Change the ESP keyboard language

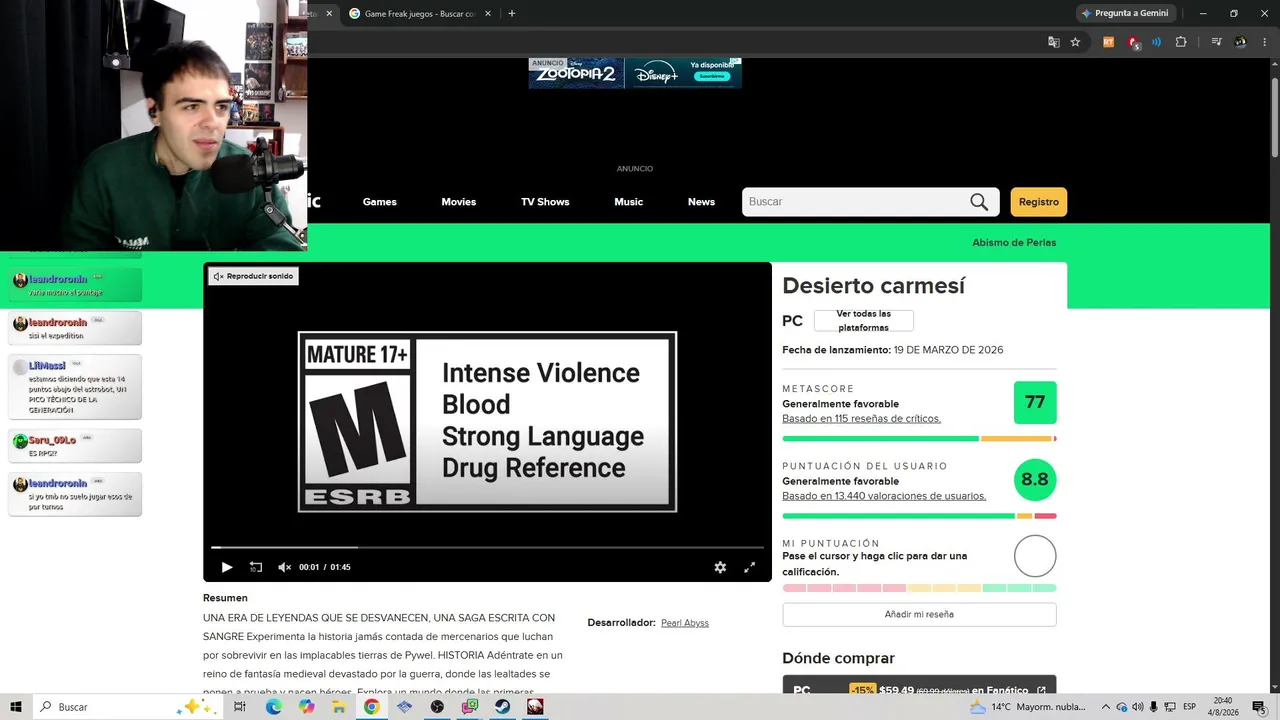point(1190,707)
